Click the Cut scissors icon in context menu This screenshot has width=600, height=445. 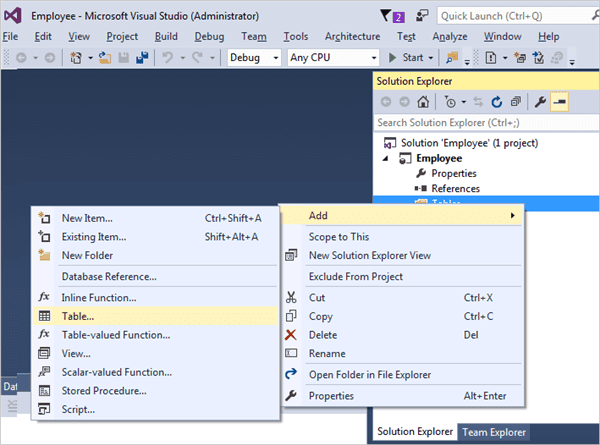point(291,297)
